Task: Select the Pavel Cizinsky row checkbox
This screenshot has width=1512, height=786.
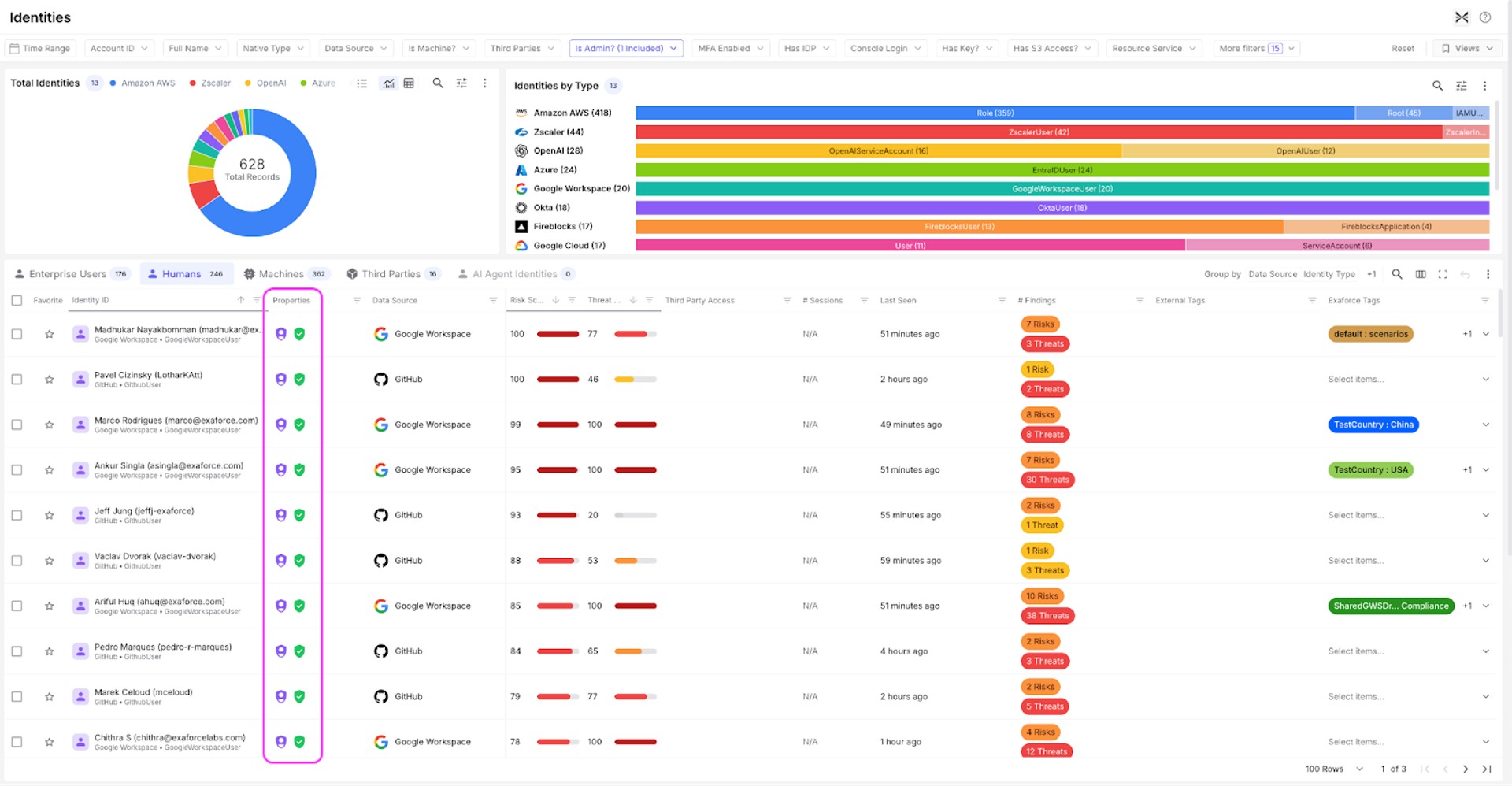Action: (17, 379)
